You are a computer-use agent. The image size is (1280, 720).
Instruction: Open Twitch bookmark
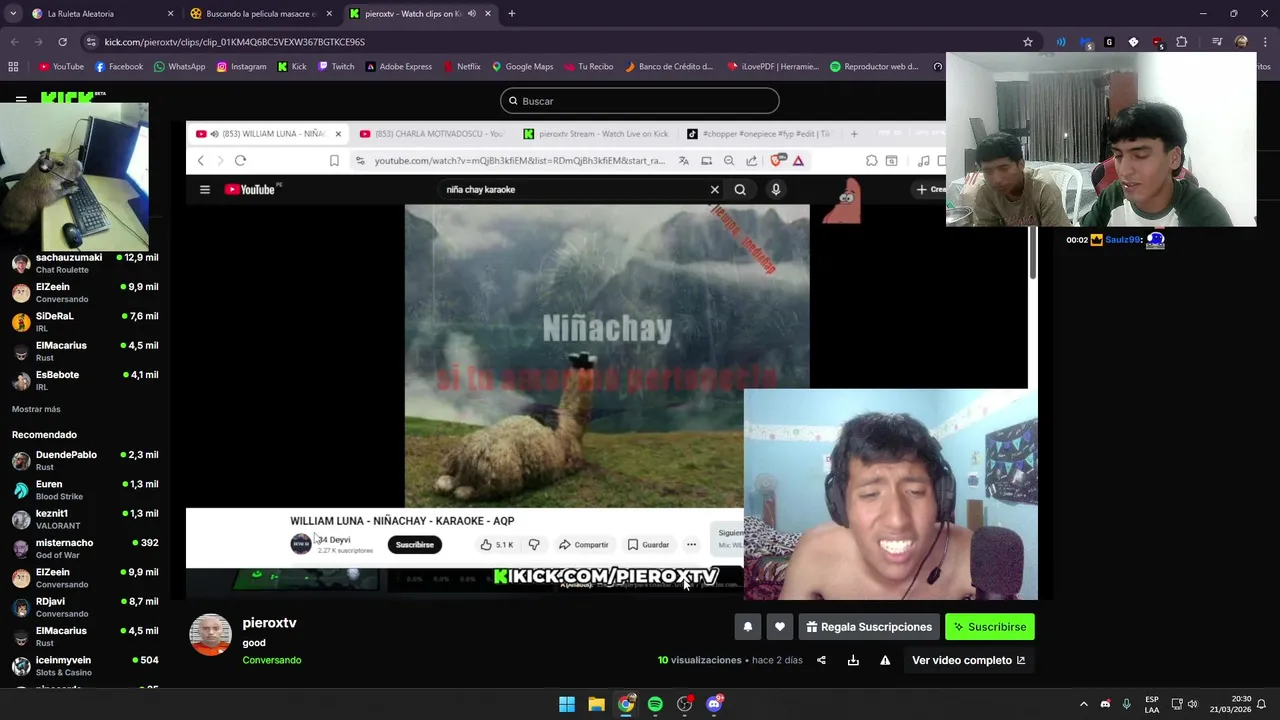click(336, 67)
